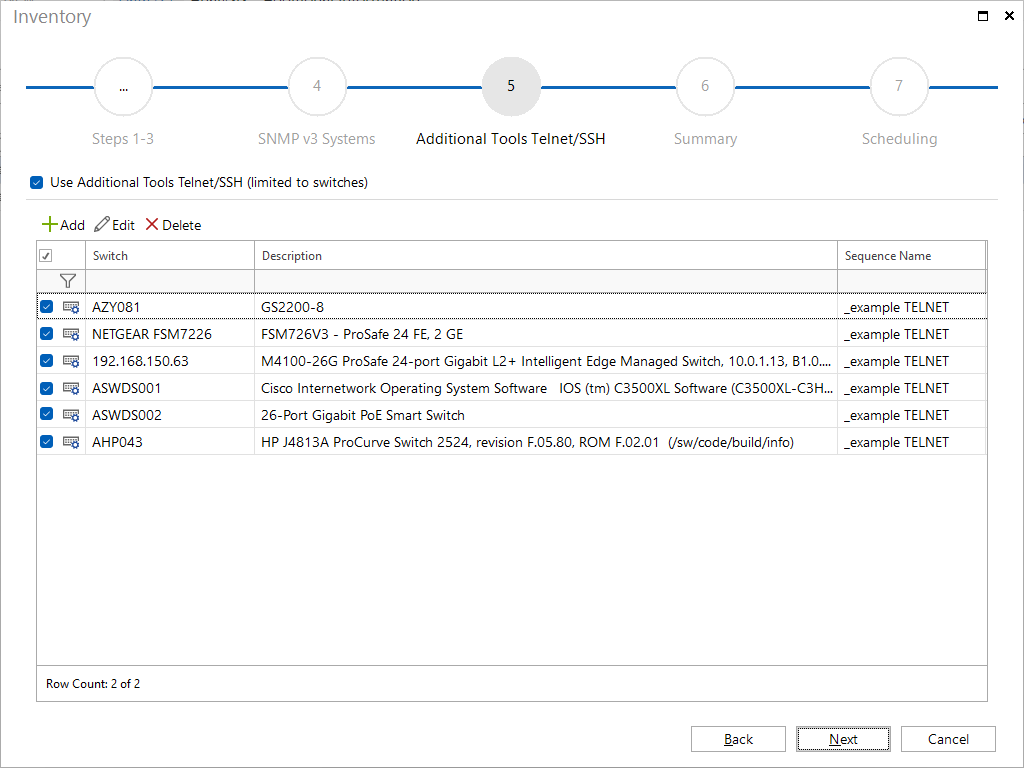Click the switch icon for ASWDS001
The height and width of the screenshot is (768, 1024).
pos(71,388)
